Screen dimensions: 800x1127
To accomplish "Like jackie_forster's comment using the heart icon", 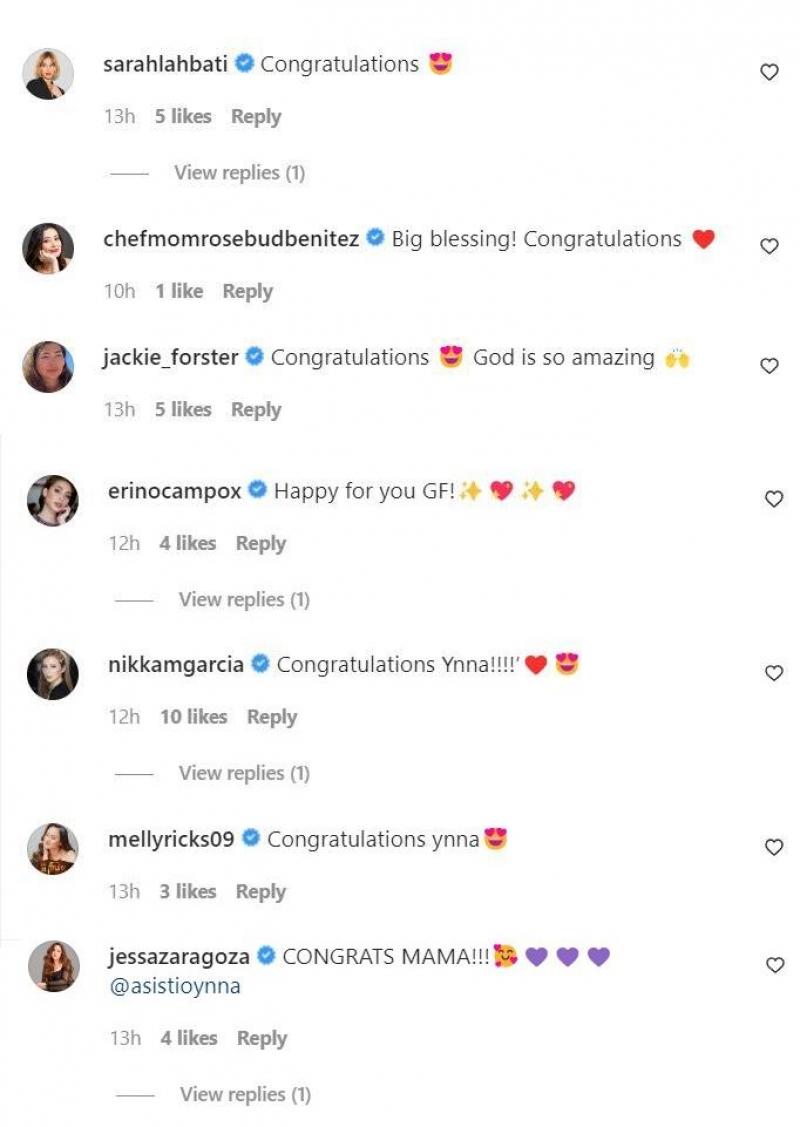I will coord(769,366).
